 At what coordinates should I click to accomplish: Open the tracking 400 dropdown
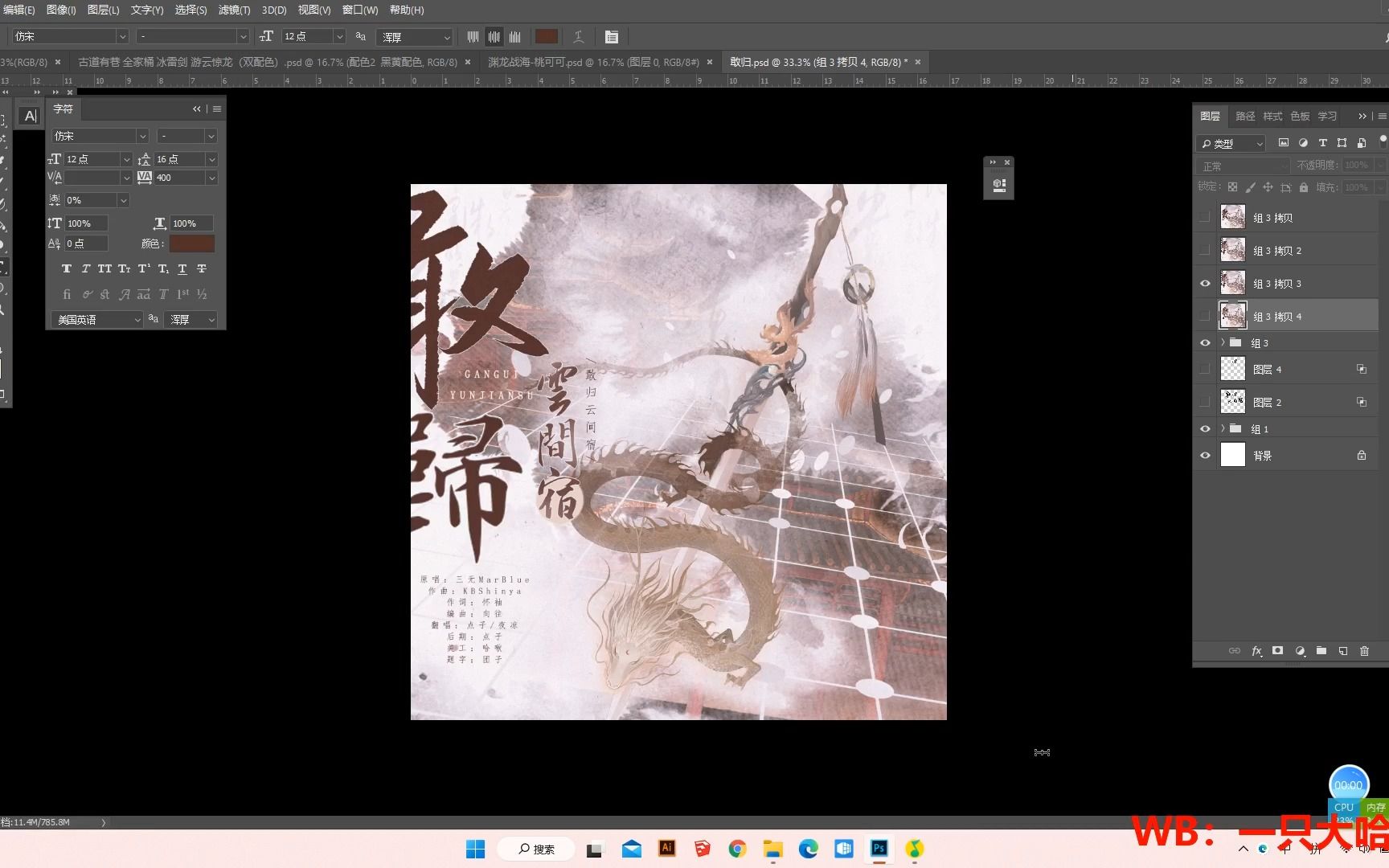click(211, 178)
